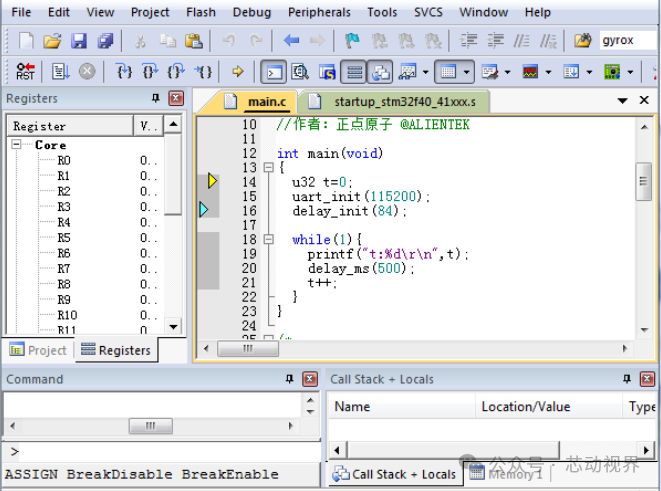661x491 pixels.
Task: Click the Paste clipboard icon
Action: click(x=194, y=40)
